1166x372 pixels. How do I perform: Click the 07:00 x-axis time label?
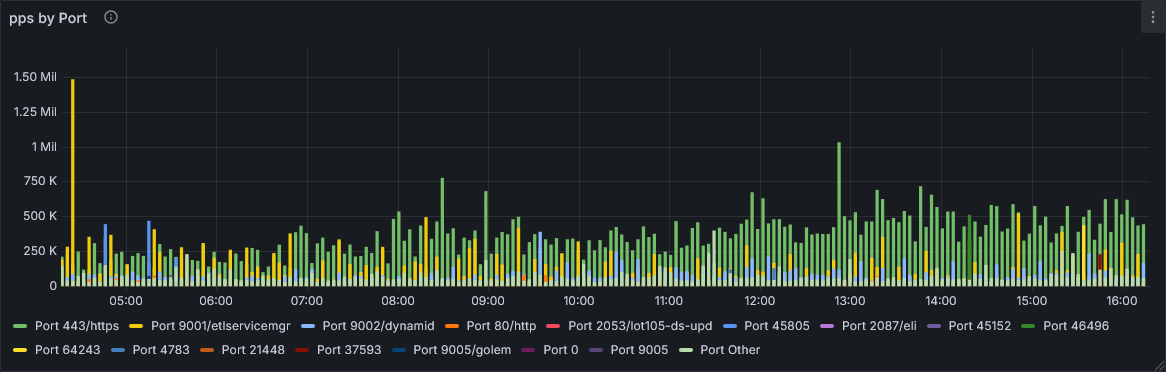[x=306, y=301]
